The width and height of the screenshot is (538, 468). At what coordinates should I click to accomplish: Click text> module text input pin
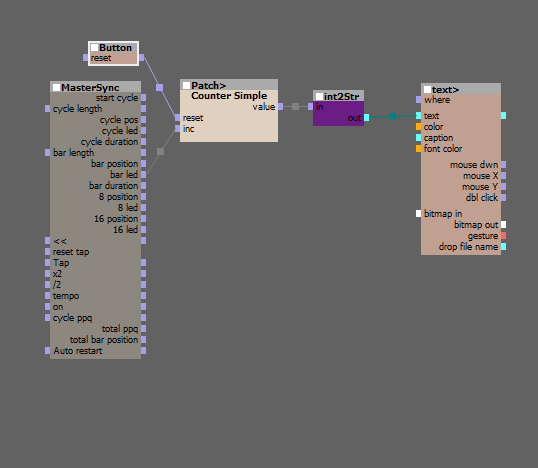click(x=418, y=116)
